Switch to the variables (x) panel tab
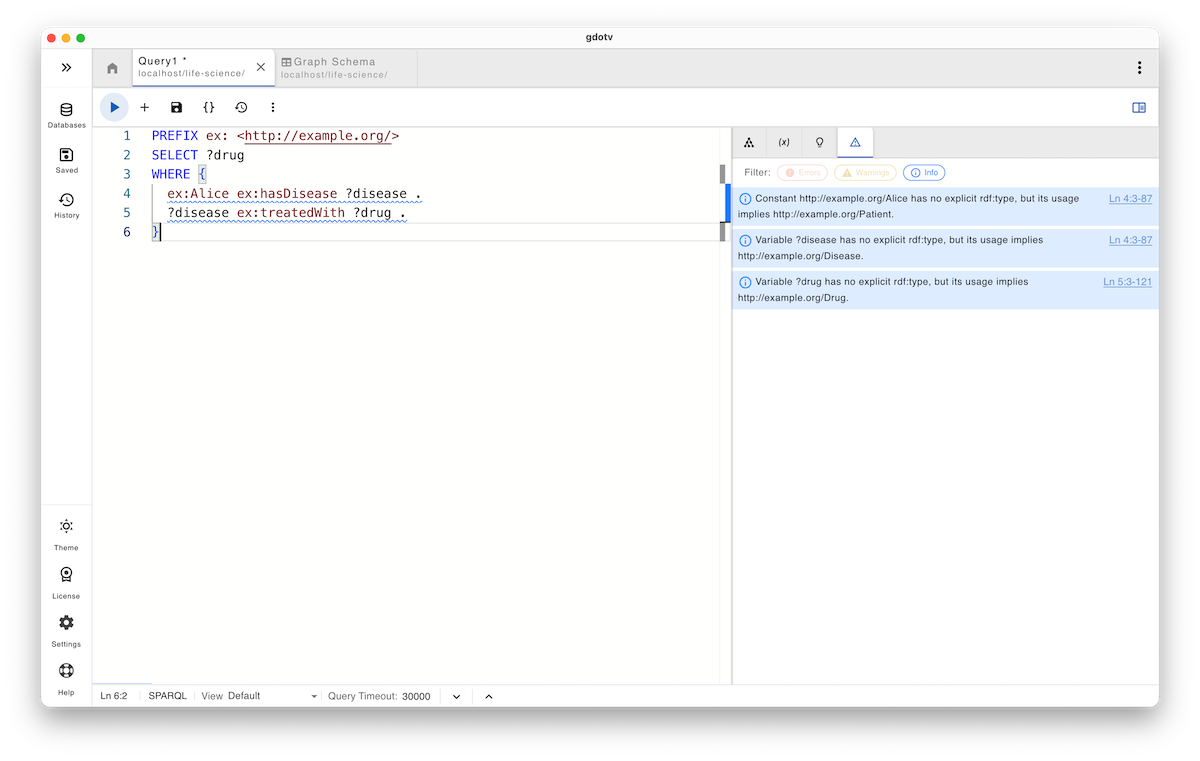This screenshot has width=1200, height=761. 784,142
